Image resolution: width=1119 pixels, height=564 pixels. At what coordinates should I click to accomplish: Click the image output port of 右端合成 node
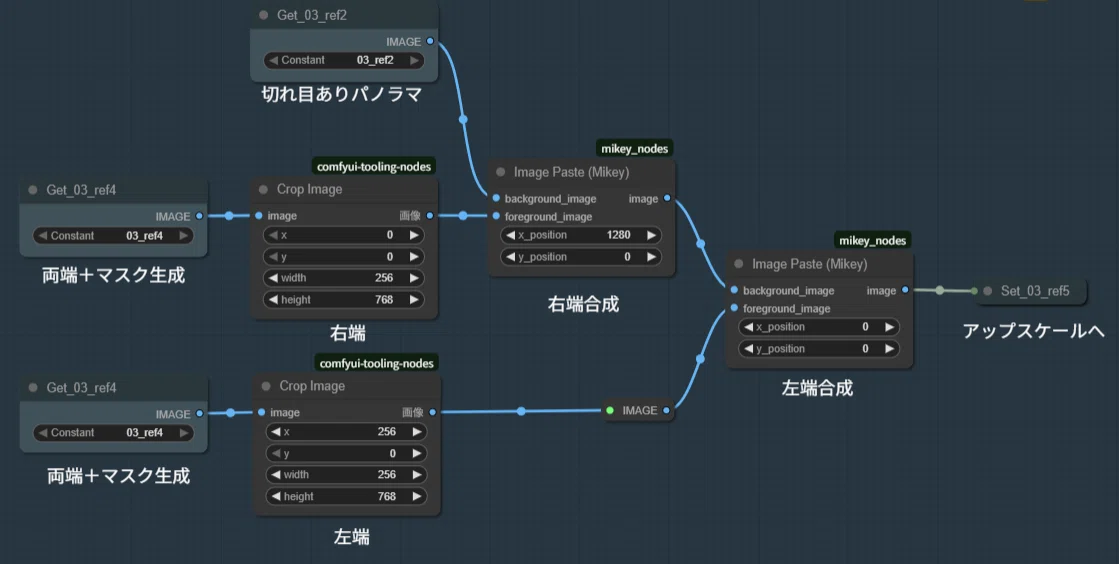pos(667,198)
